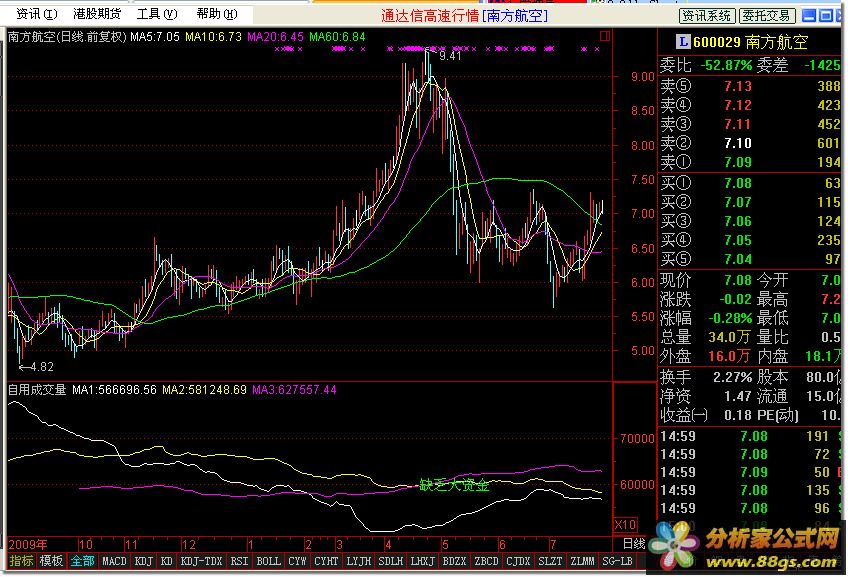Click the 涨幅 -0.28% value

click(x=731, y=318)
